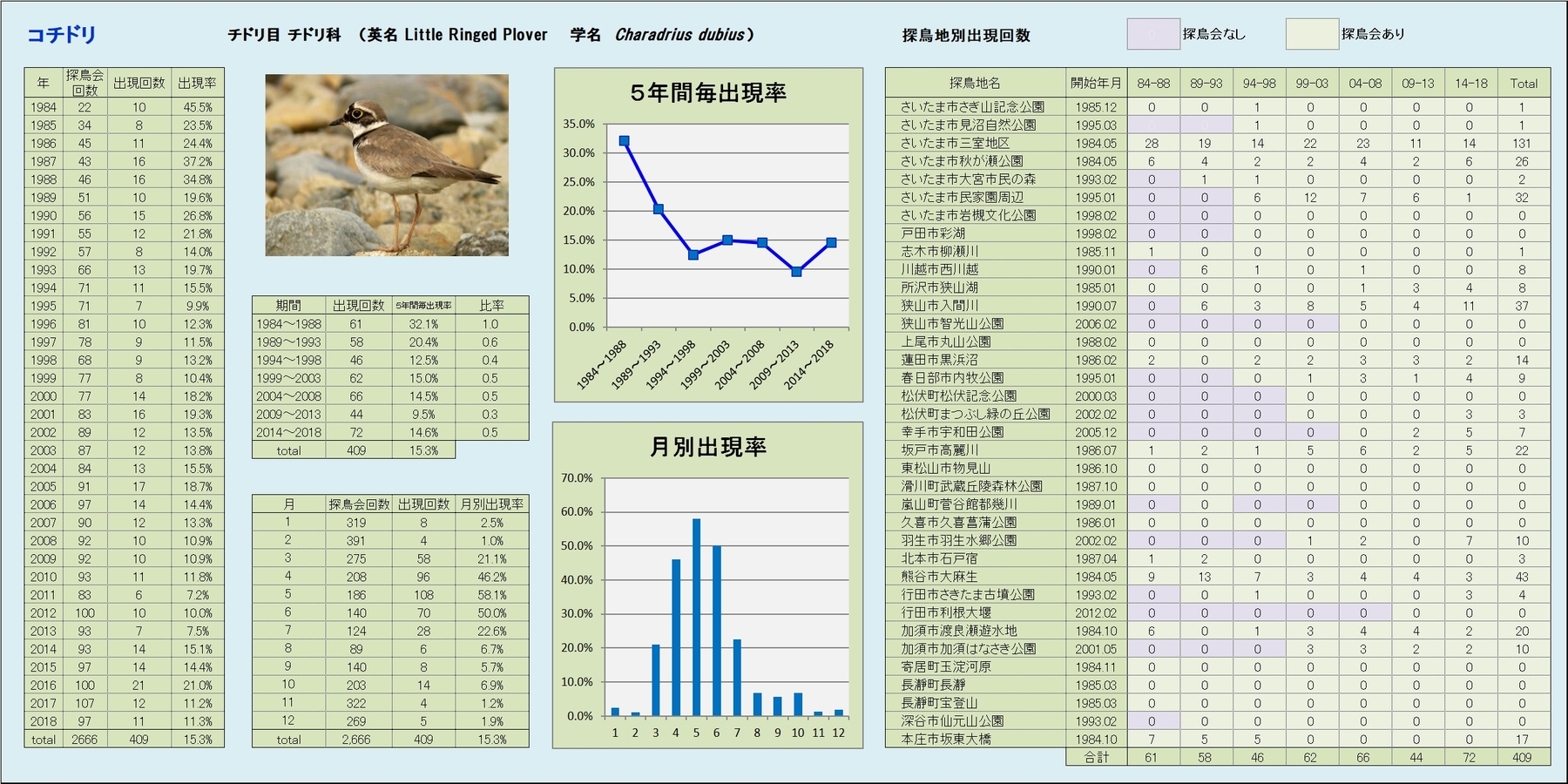The width and height of the screenshot is (1568, 784).
Task: Select the 2016 year cell
Action: [x=43, y=686]
